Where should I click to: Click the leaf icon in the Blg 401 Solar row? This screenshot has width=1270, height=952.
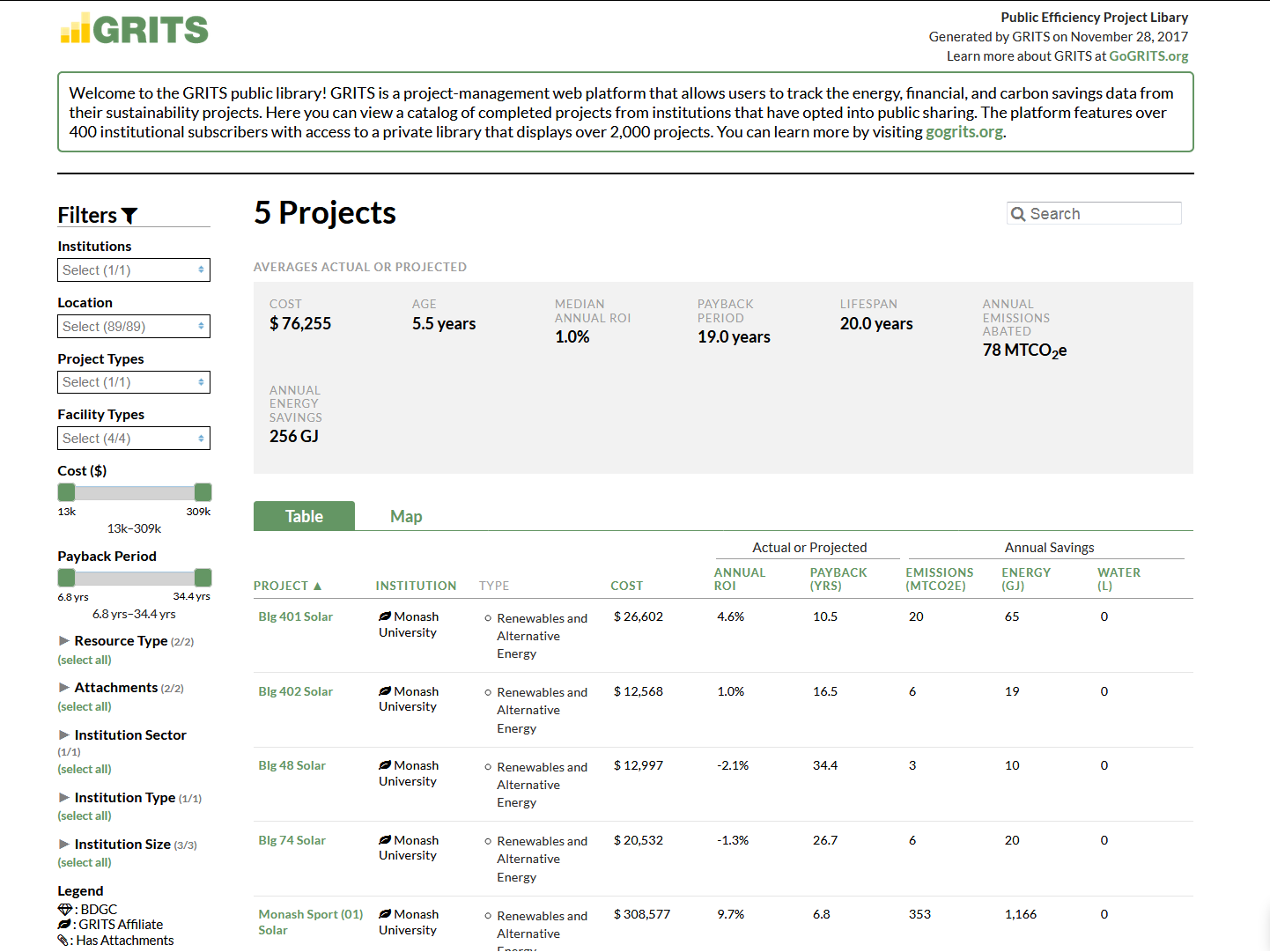click(x=385, y=616)
